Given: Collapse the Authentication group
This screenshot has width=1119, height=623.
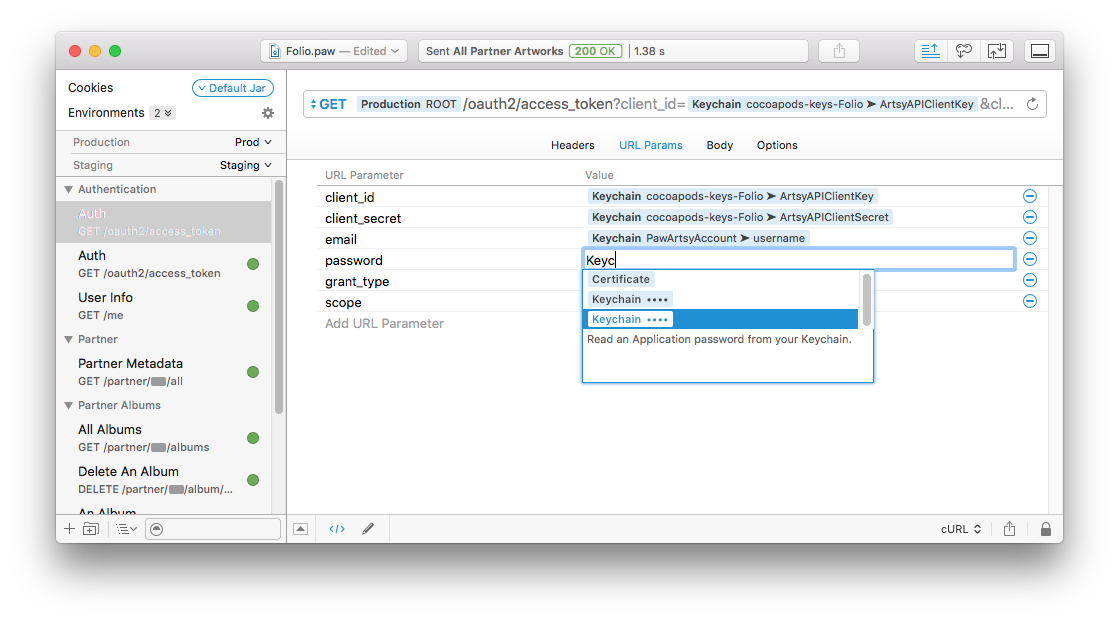Looking at the screenshot, I should [x=69, y=189].
